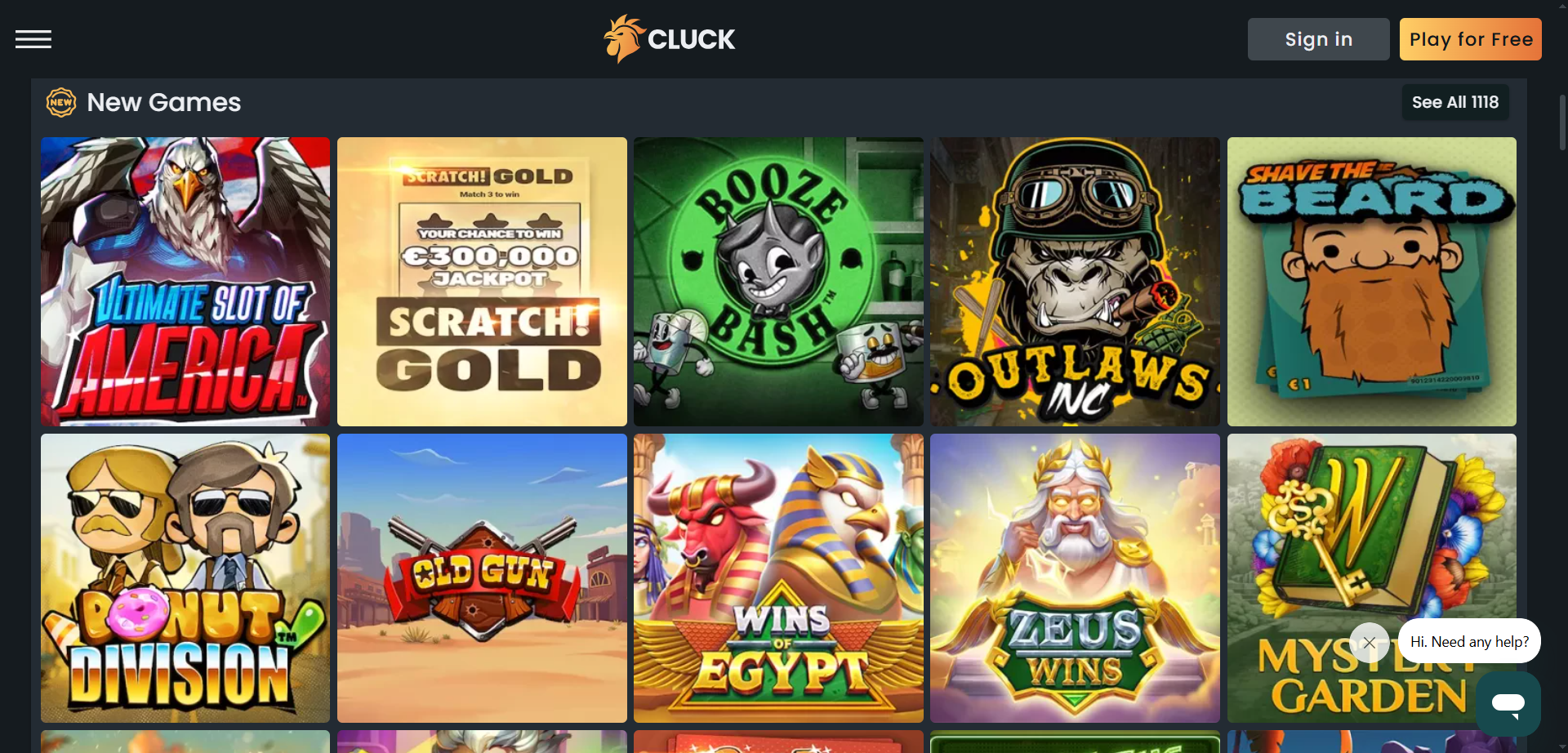Click Play for Free button
Screen dimensions: 1568x753
[x=1470, y=39]
